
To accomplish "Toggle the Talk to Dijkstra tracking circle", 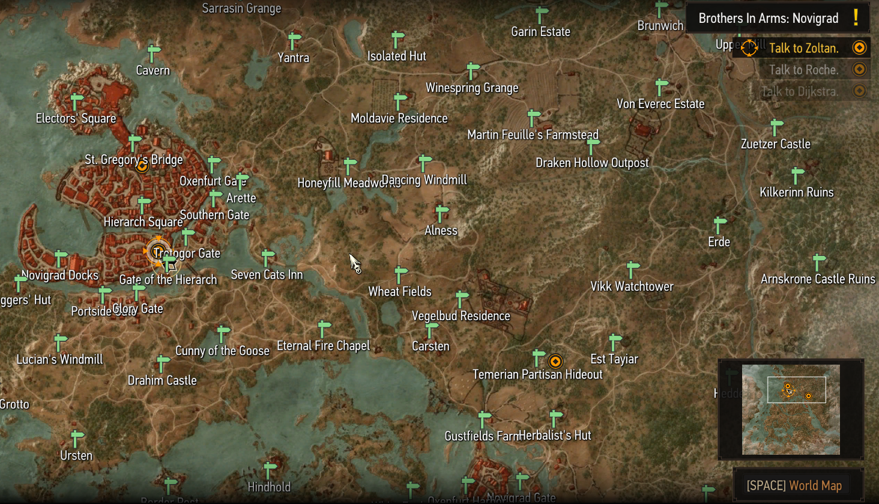I will pyautogui.click(x=859, y=91).
